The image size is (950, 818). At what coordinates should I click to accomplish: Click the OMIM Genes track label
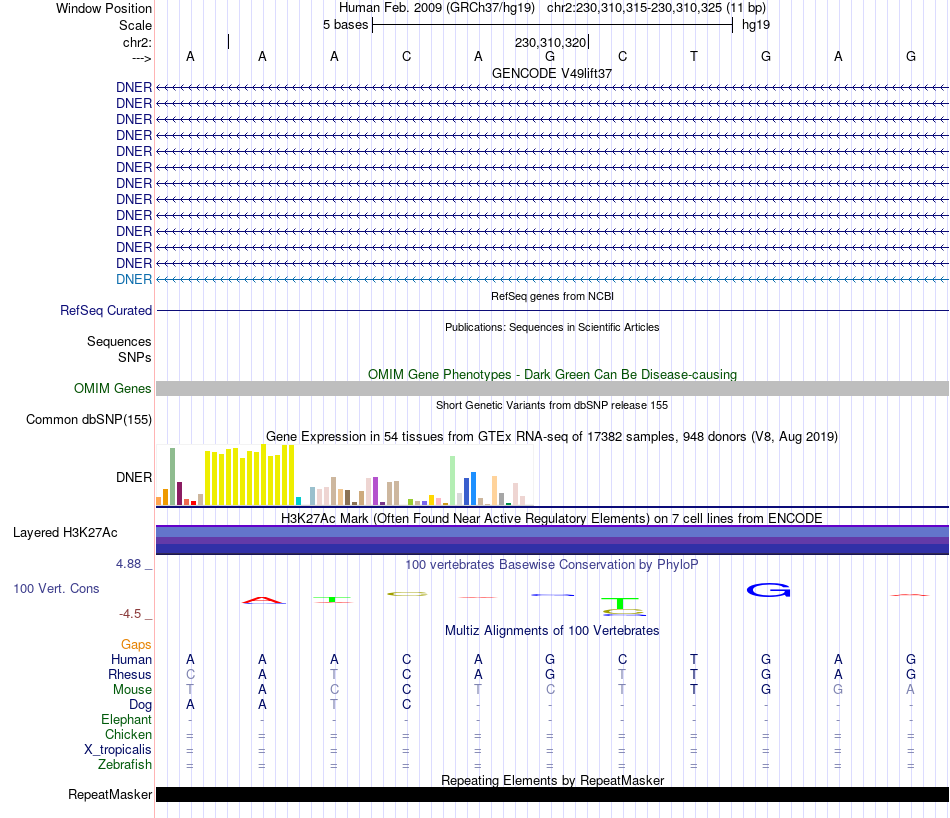pyautogui.click(x=113, y=388)
